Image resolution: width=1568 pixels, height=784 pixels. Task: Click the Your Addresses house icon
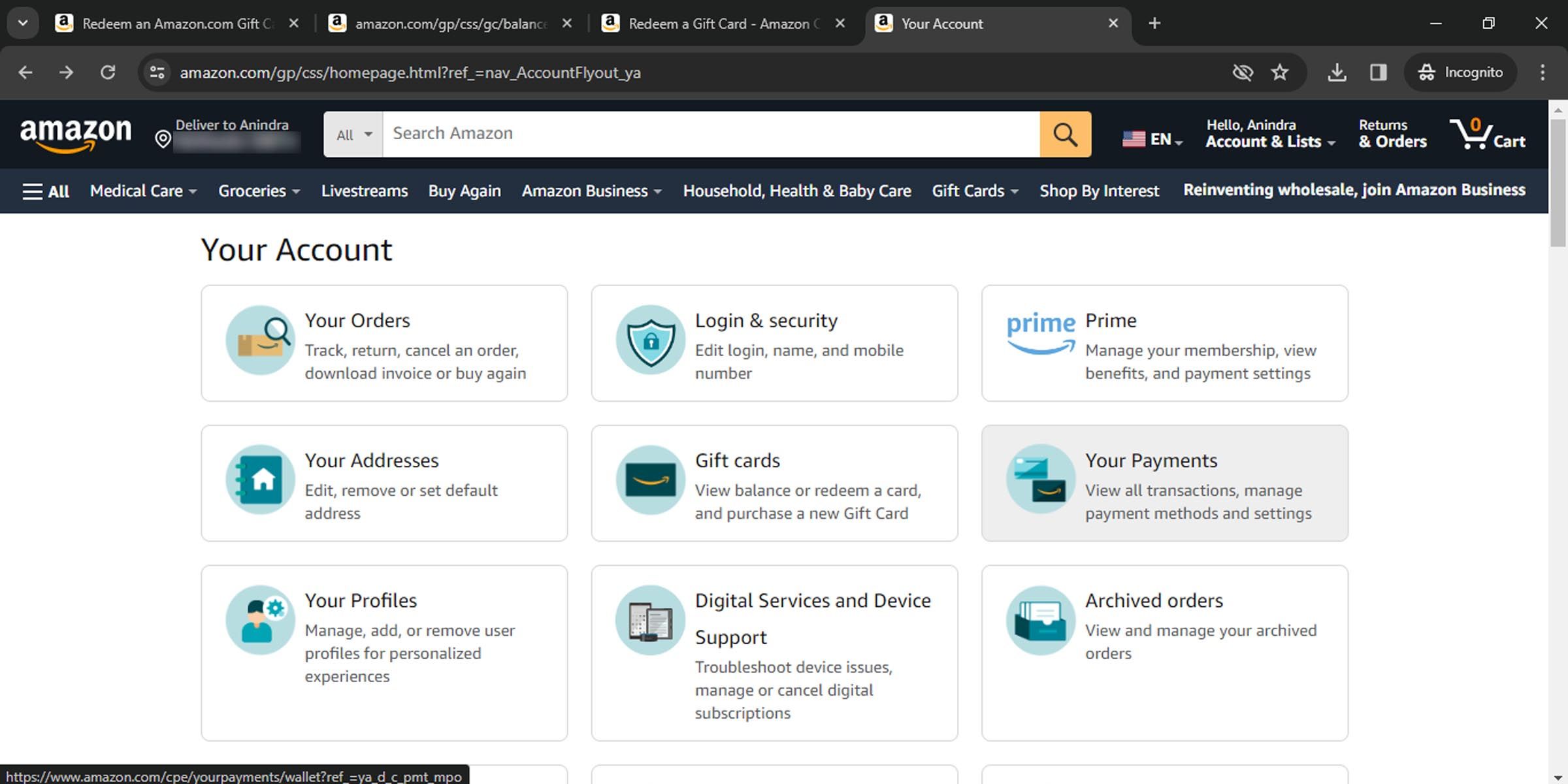259,480
